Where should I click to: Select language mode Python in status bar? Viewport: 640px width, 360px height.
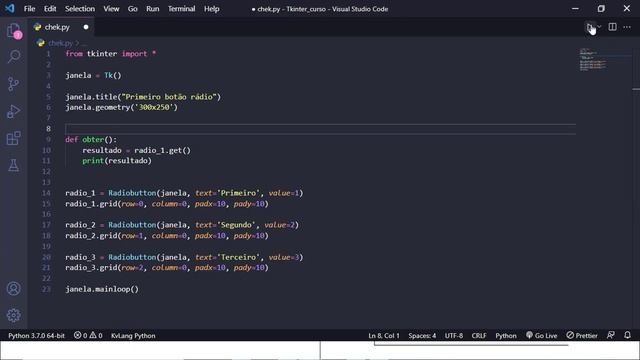click(506, 336)
